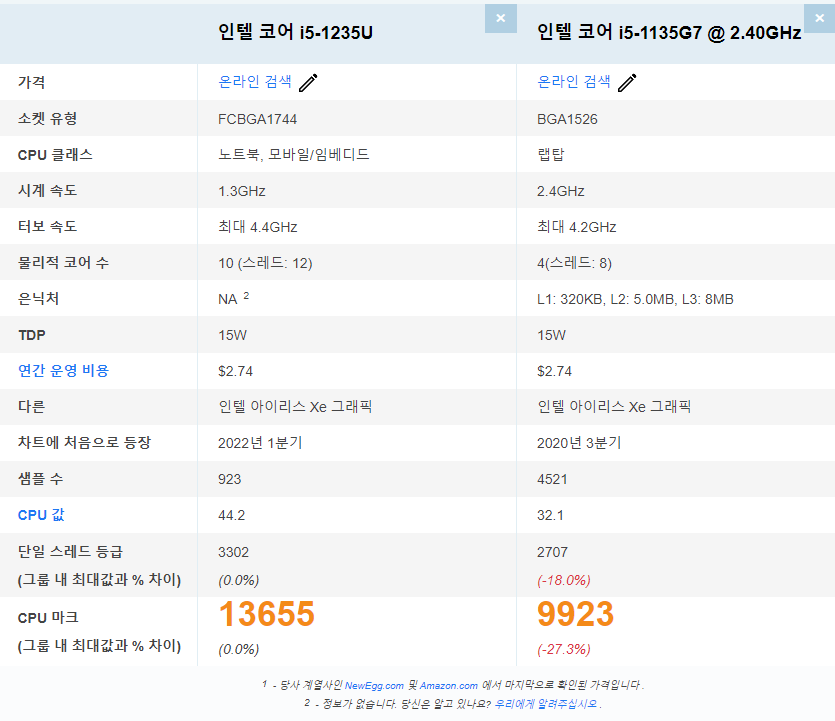Click the 소켓 유형 row label
The height and width of the screenshot is (721, 835).
[47, 118]
